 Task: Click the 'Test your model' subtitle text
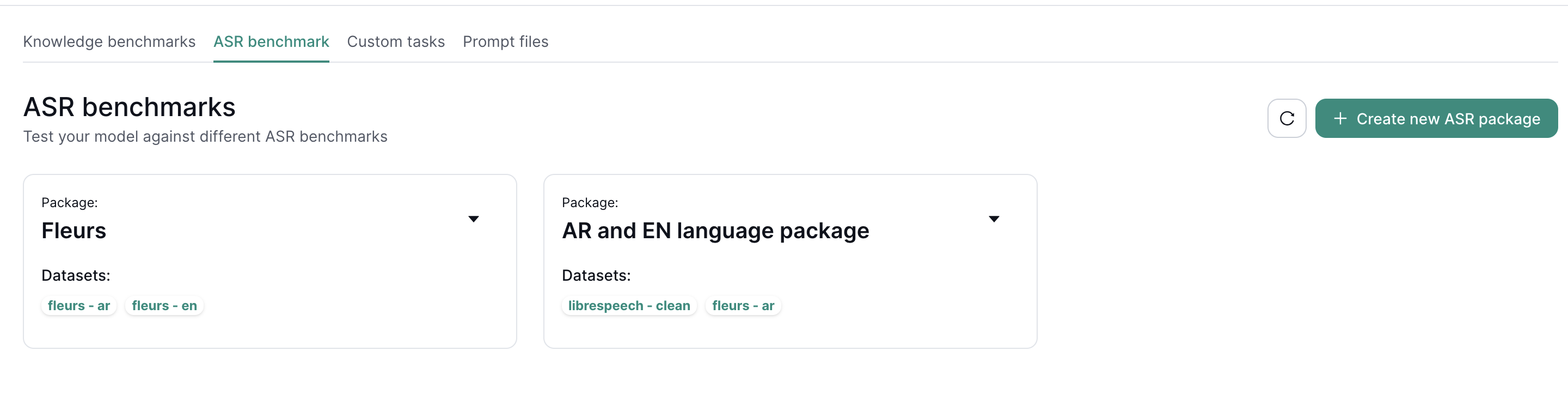pos(205,137)
